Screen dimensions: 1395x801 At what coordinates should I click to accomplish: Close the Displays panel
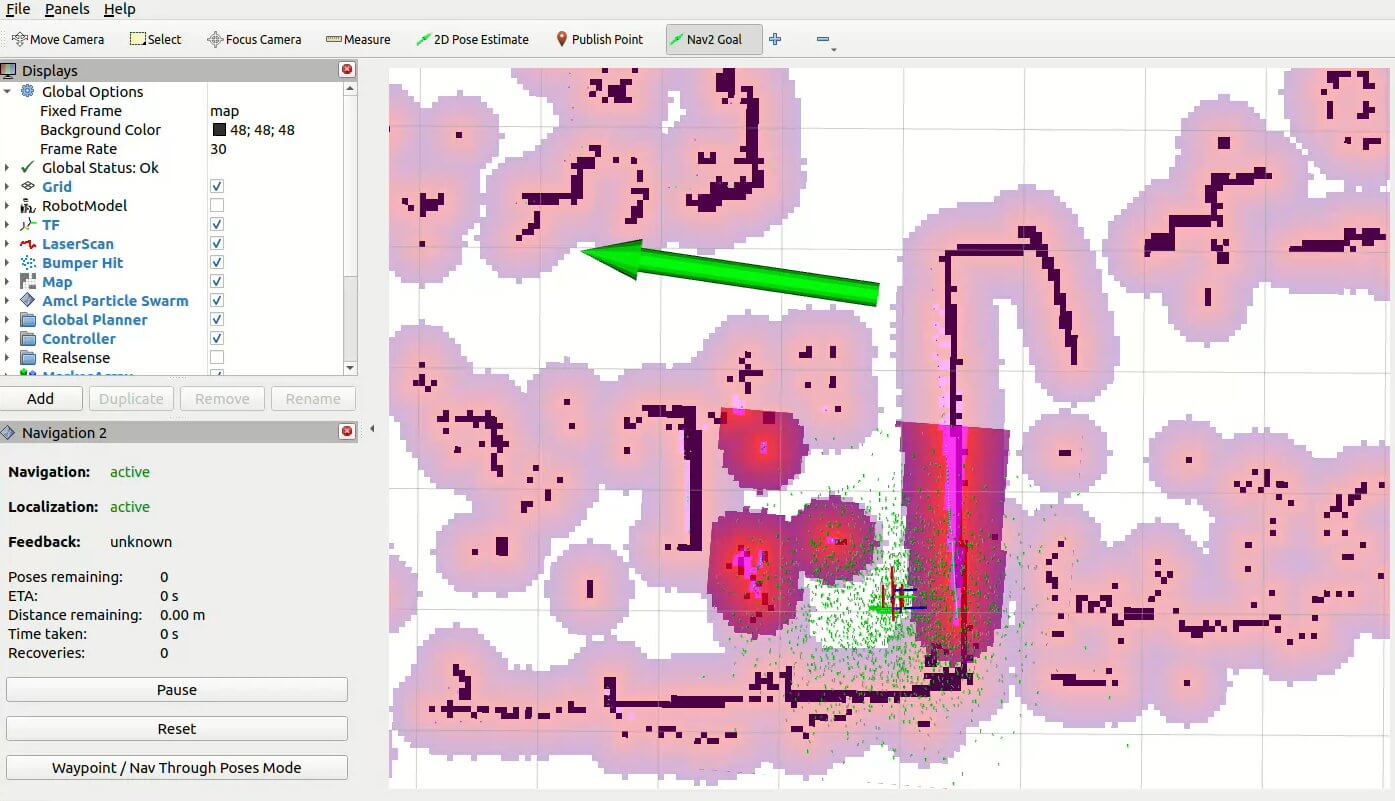347,70
